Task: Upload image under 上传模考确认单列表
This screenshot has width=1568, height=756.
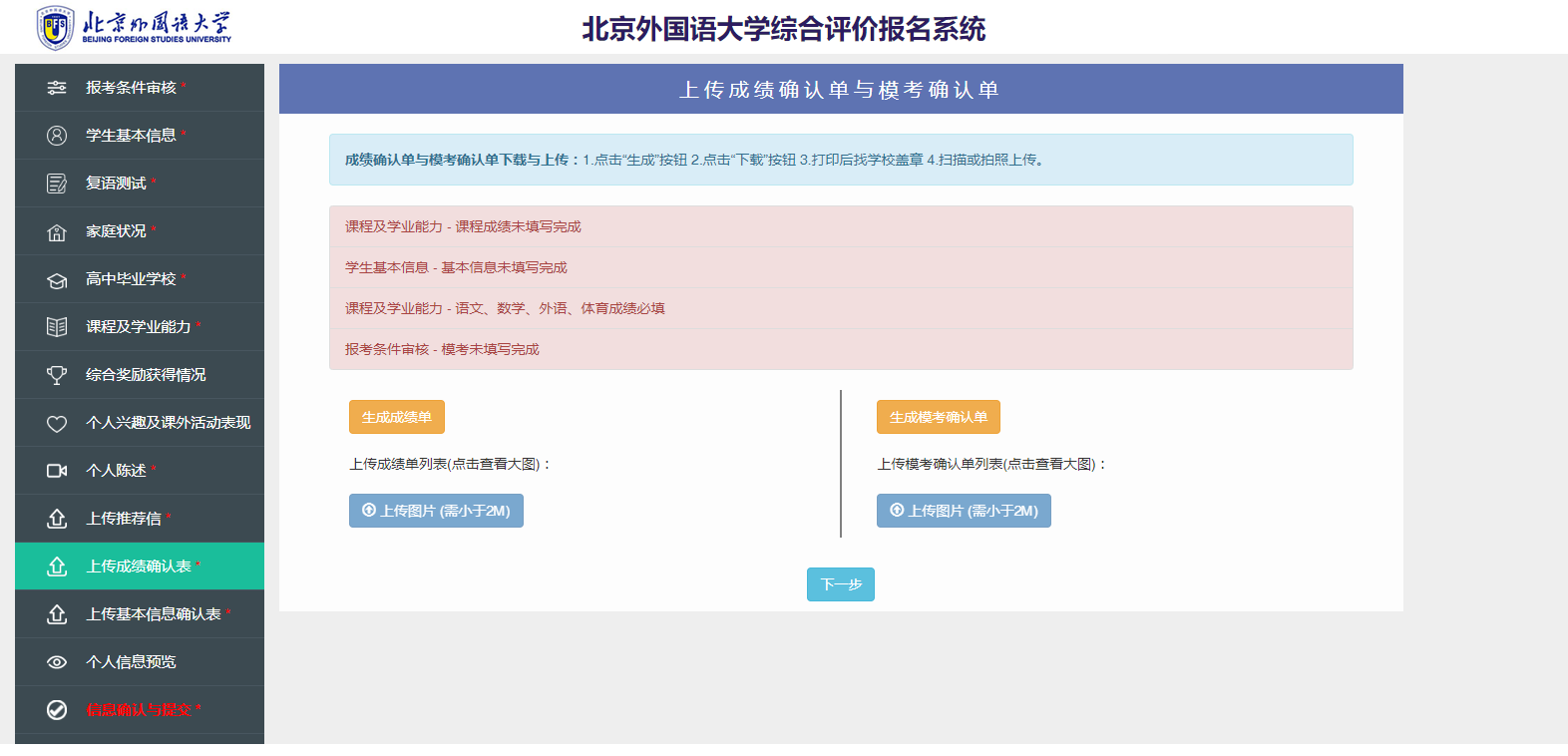Action: pos(964,511)
